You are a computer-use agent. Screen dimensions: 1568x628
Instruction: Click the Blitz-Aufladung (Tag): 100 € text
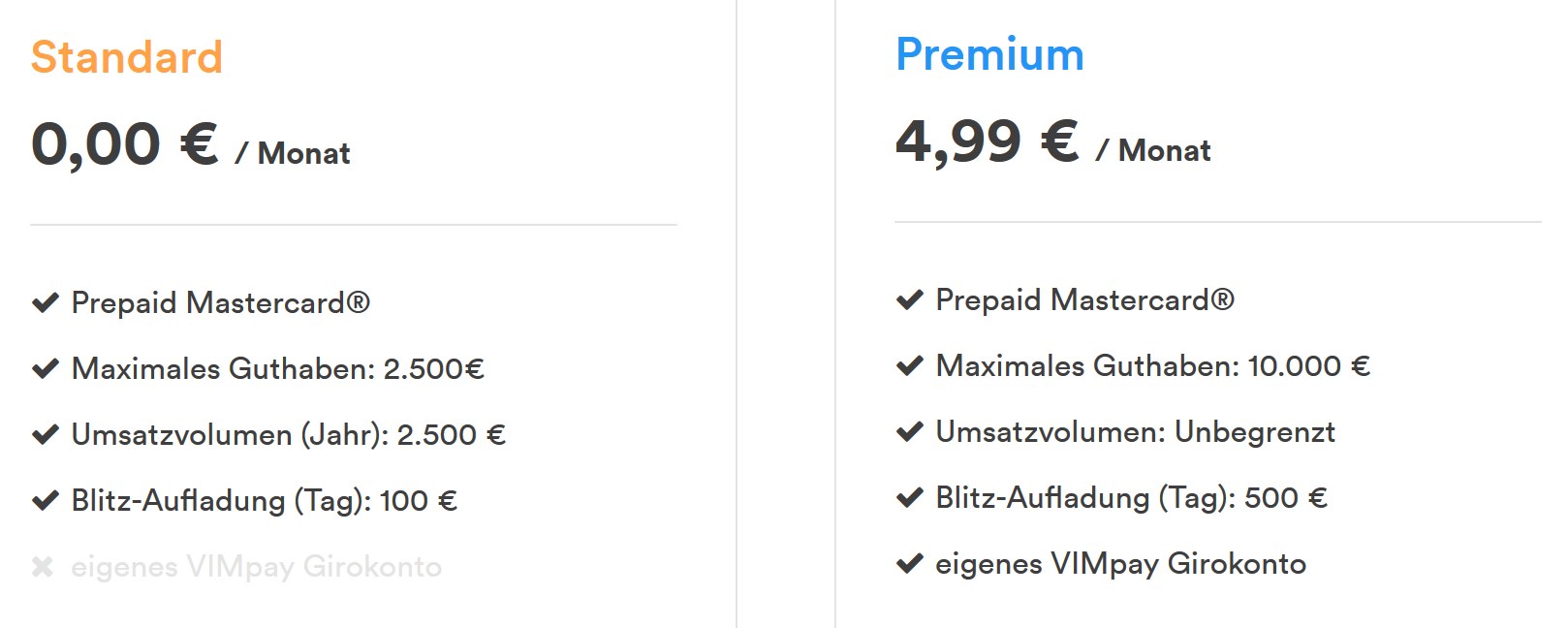264,501
